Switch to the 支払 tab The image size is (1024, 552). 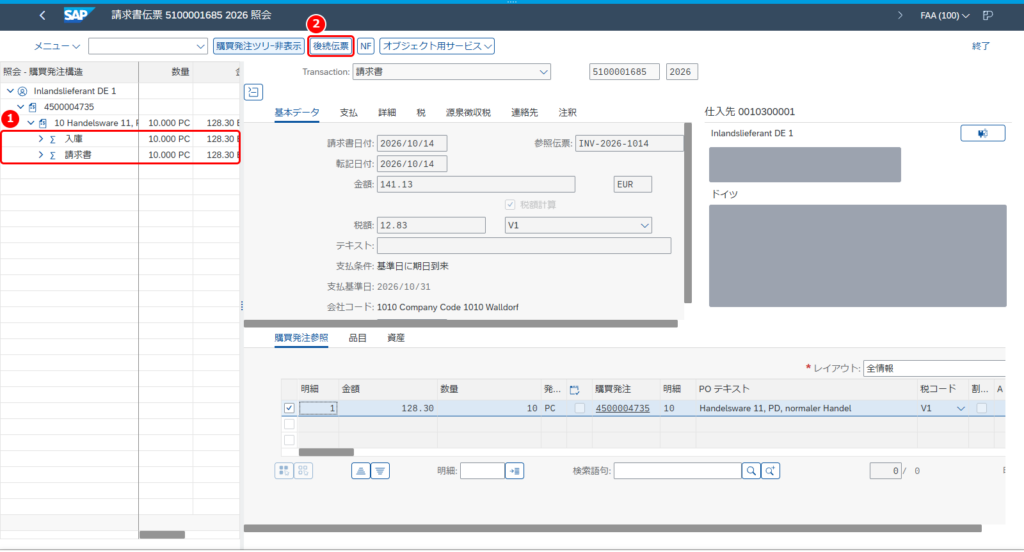(x=348, y=112)
